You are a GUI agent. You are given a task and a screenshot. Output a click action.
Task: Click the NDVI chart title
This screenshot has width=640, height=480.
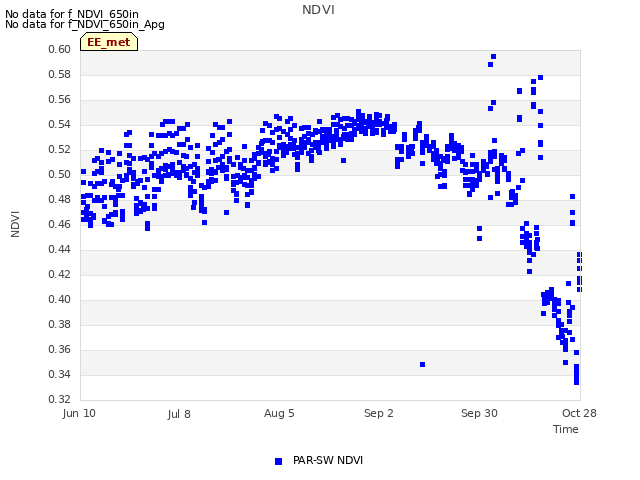click(x=318, y=10)
